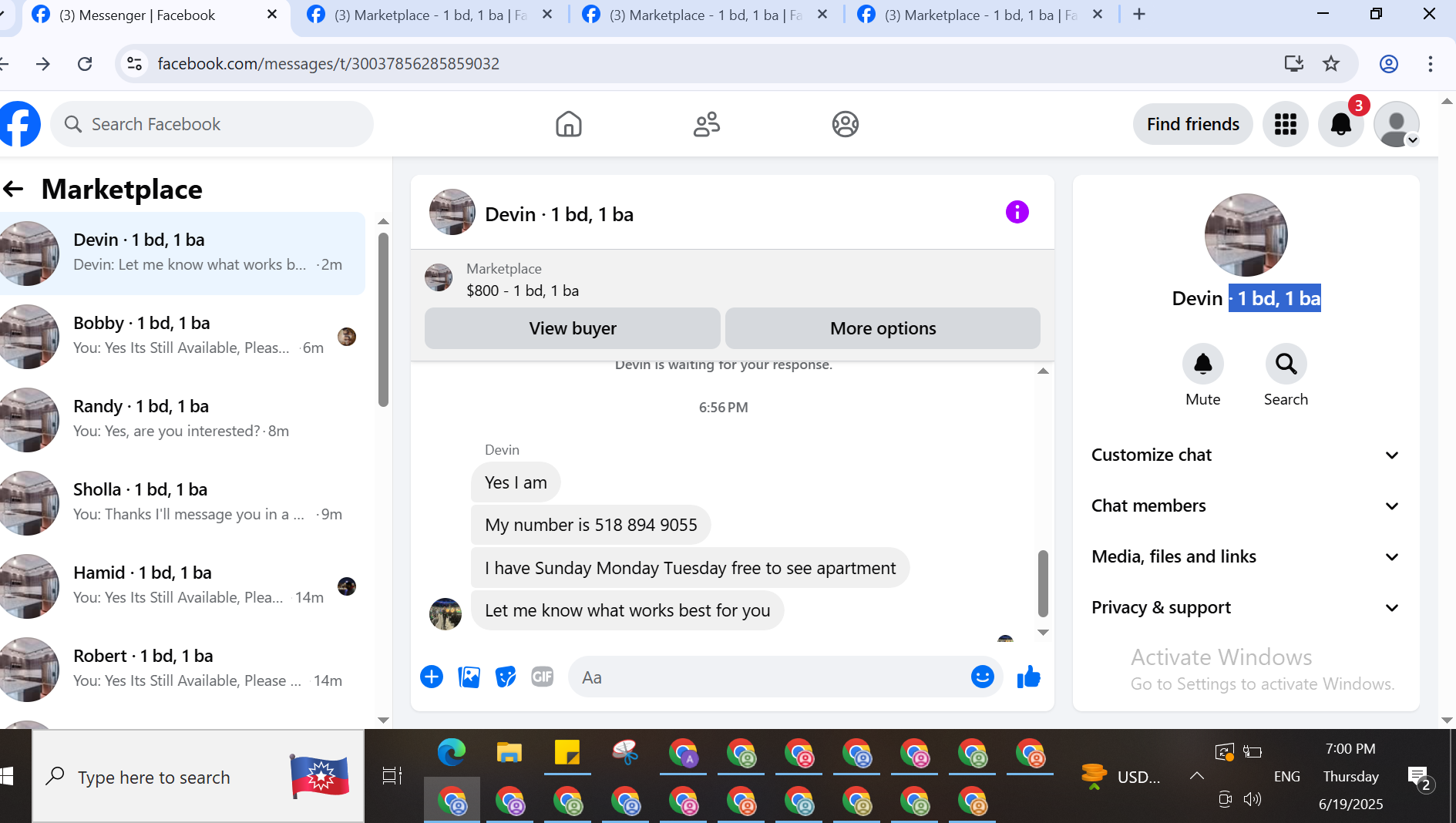Close the Messenger | Facebook tab
The image size is (1456, 823).
point(272,15)
